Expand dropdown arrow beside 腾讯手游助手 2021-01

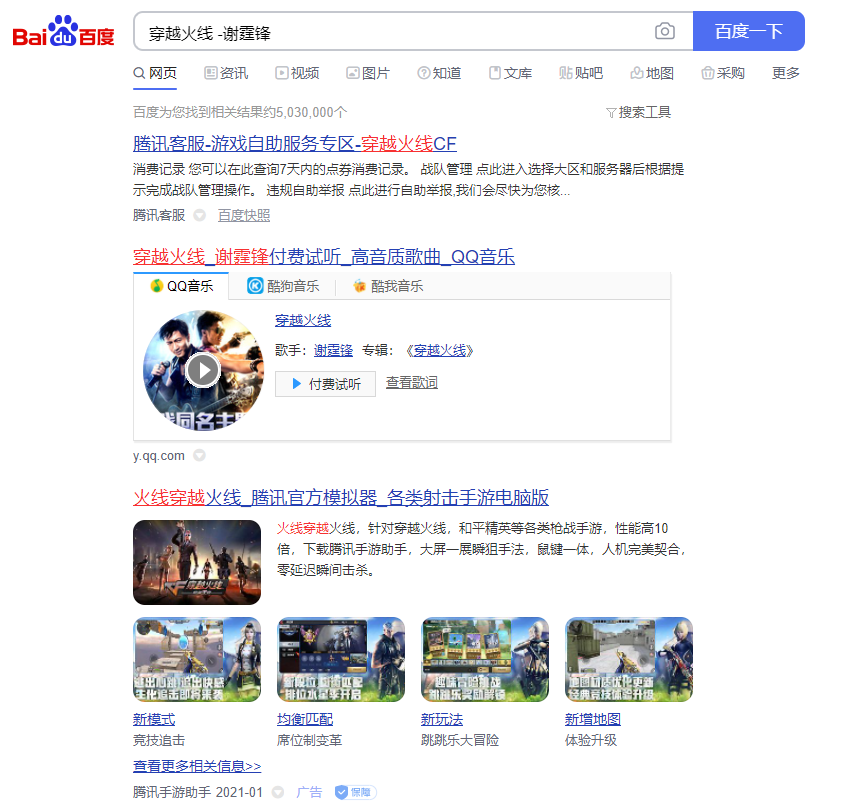tap(278, 792)
